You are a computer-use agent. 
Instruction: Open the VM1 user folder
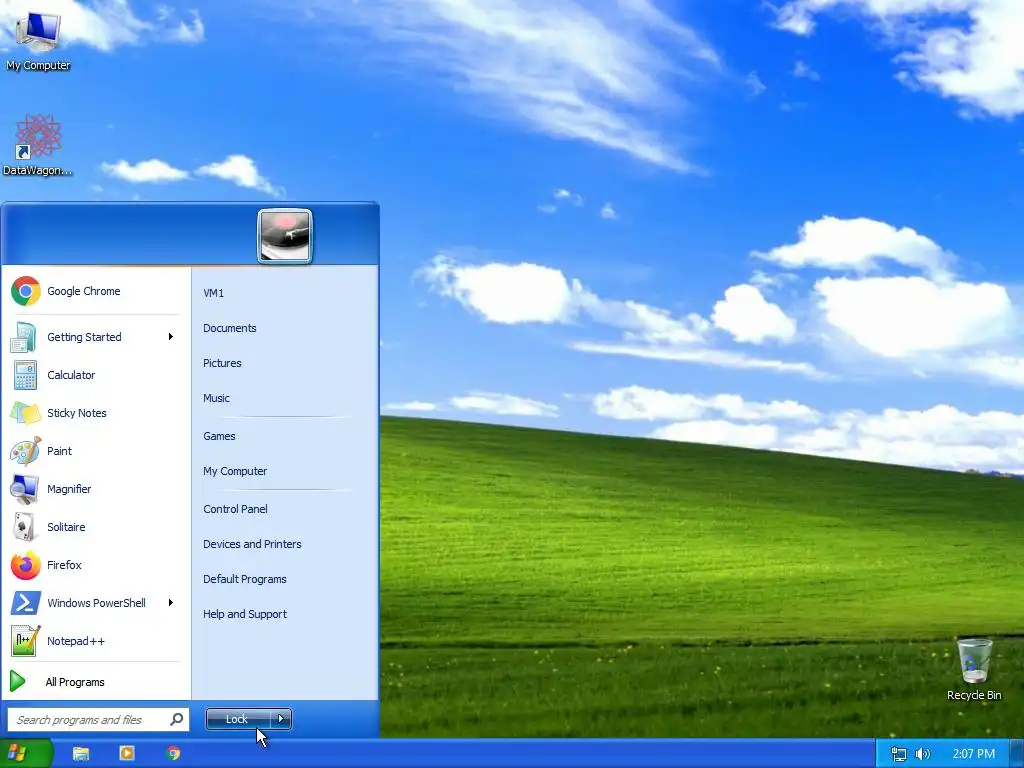[x=214, y=293]
